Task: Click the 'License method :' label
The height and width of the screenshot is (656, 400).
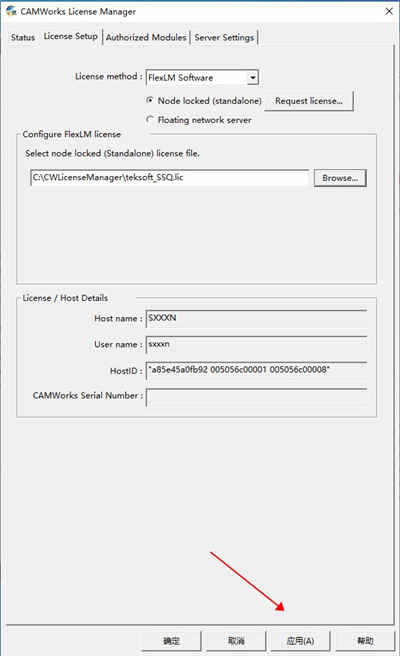Action: coord(109,77)
